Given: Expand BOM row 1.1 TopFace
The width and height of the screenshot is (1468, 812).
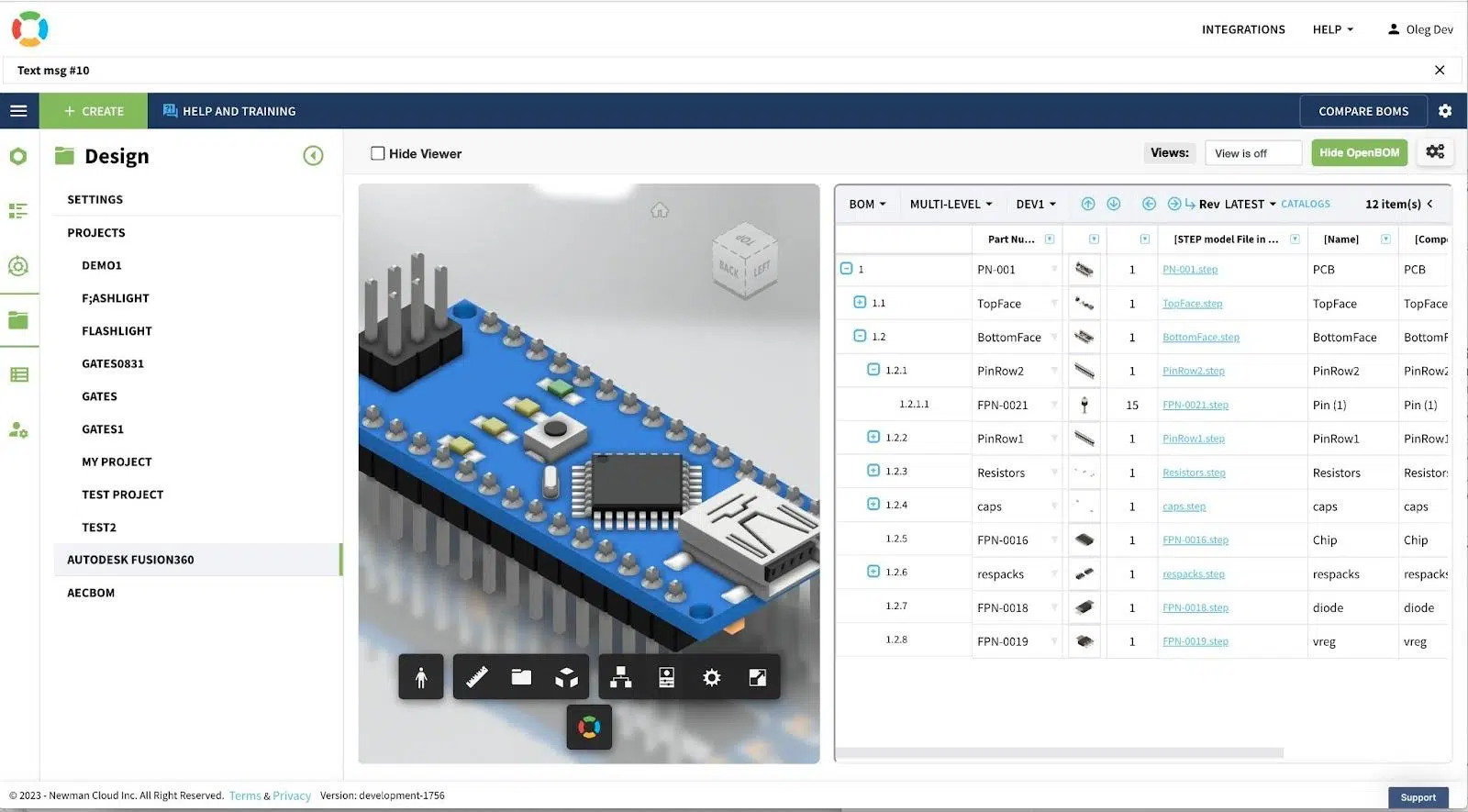Looking at the screenshot, I should coord(860,303).
